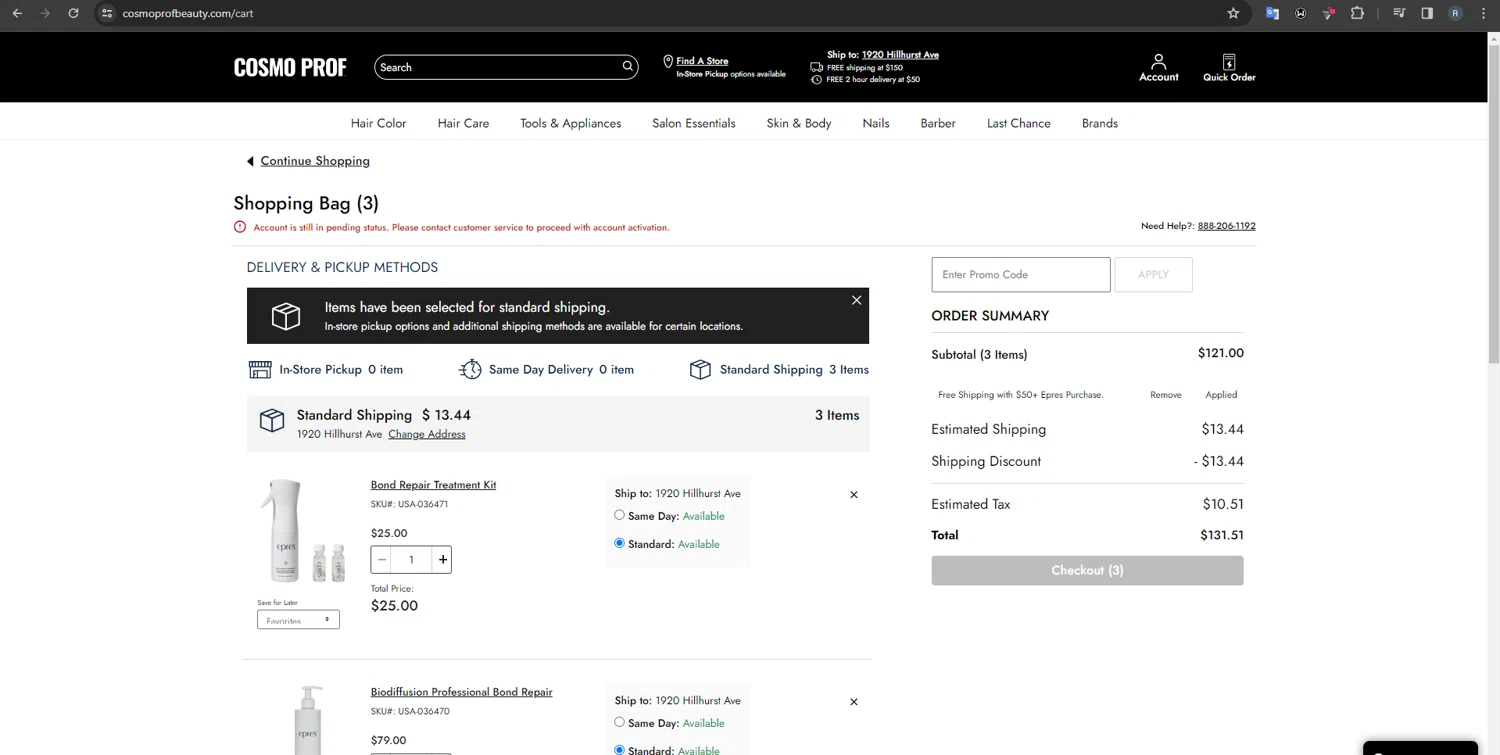Click Standard Shipping box icon in methods row
The height and width of the screenshot is (755, 1500).
pos(700,369)
